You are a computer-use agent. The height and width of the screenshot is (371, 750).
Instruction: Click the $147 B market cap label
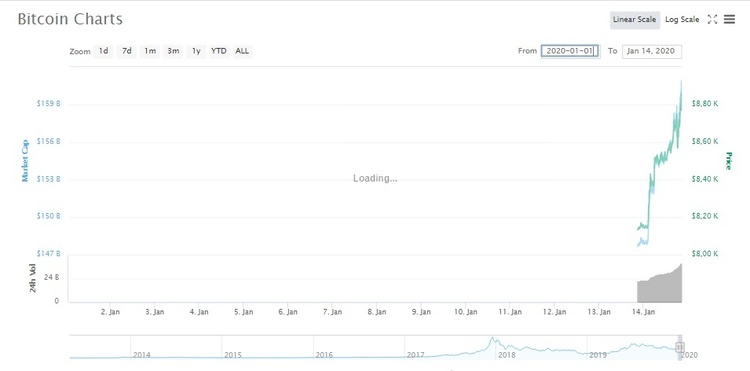coord(49,253)
